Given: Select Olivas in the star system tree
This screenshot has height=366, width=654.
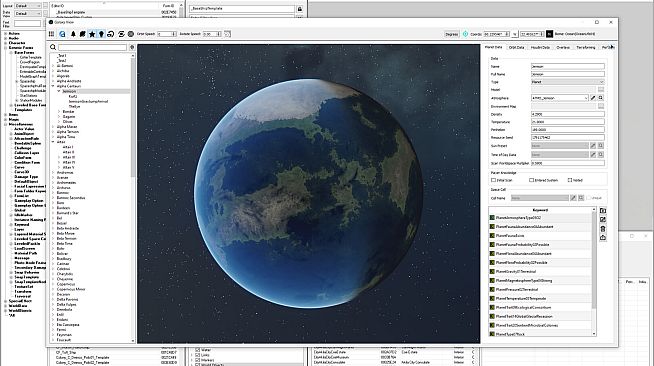Looking at the screenshot, I should [x=68, y=121].
